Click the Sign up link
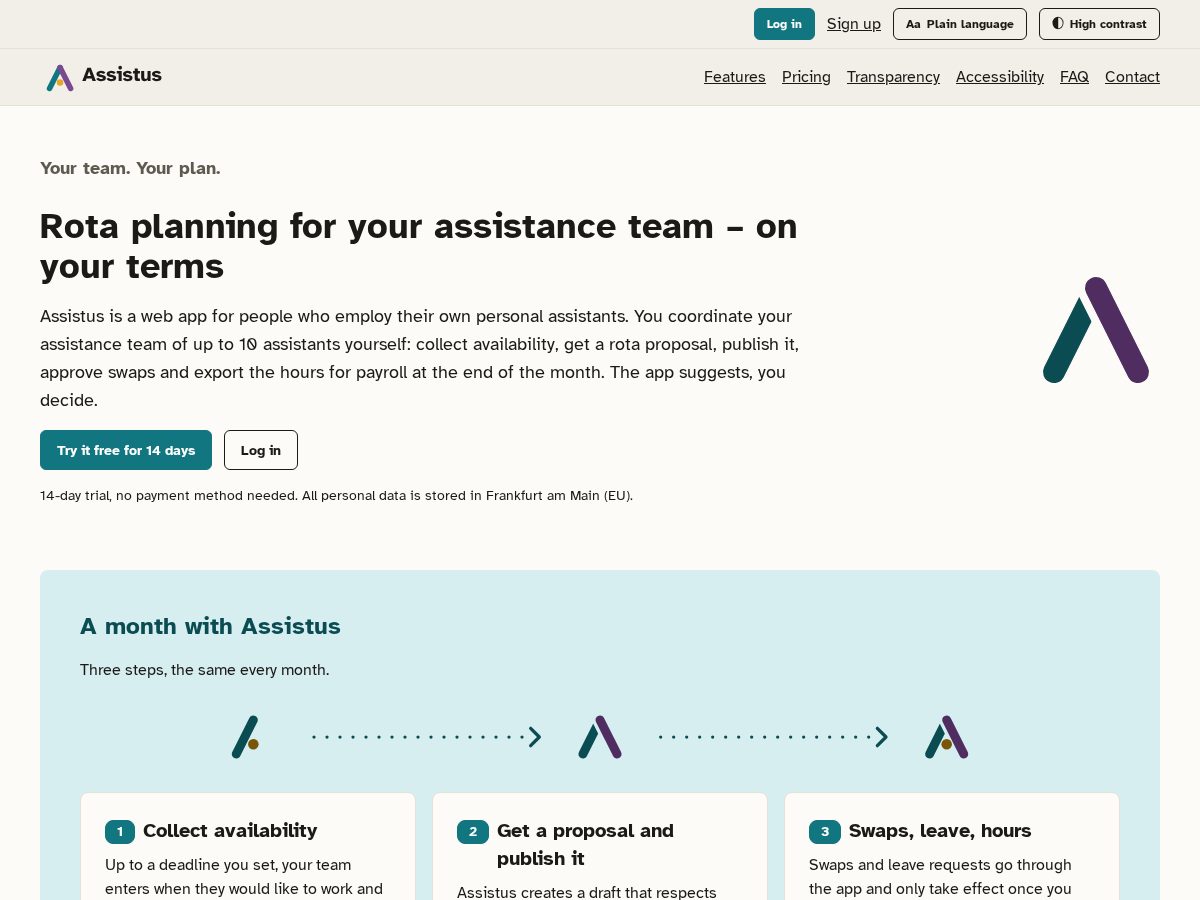The image size is (1200, 900). click(854, 24)
